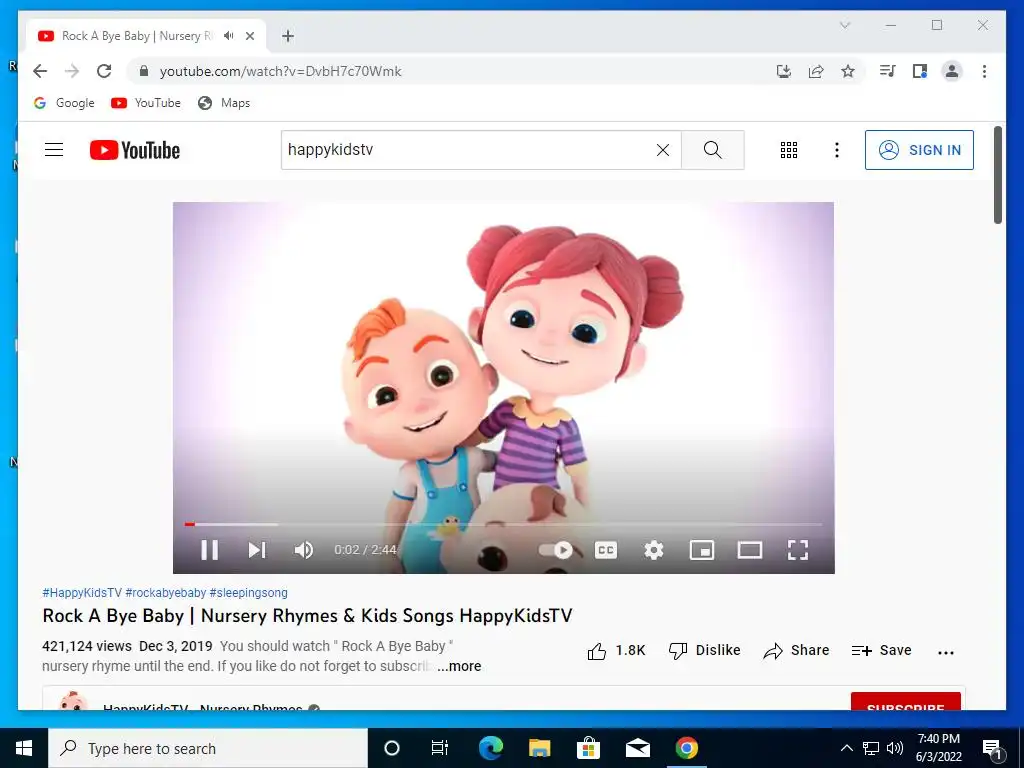The width and height of the screenshot is (1024, 768).
Task: Open Task View on taskbar
Action: click(x=440, y=748)
